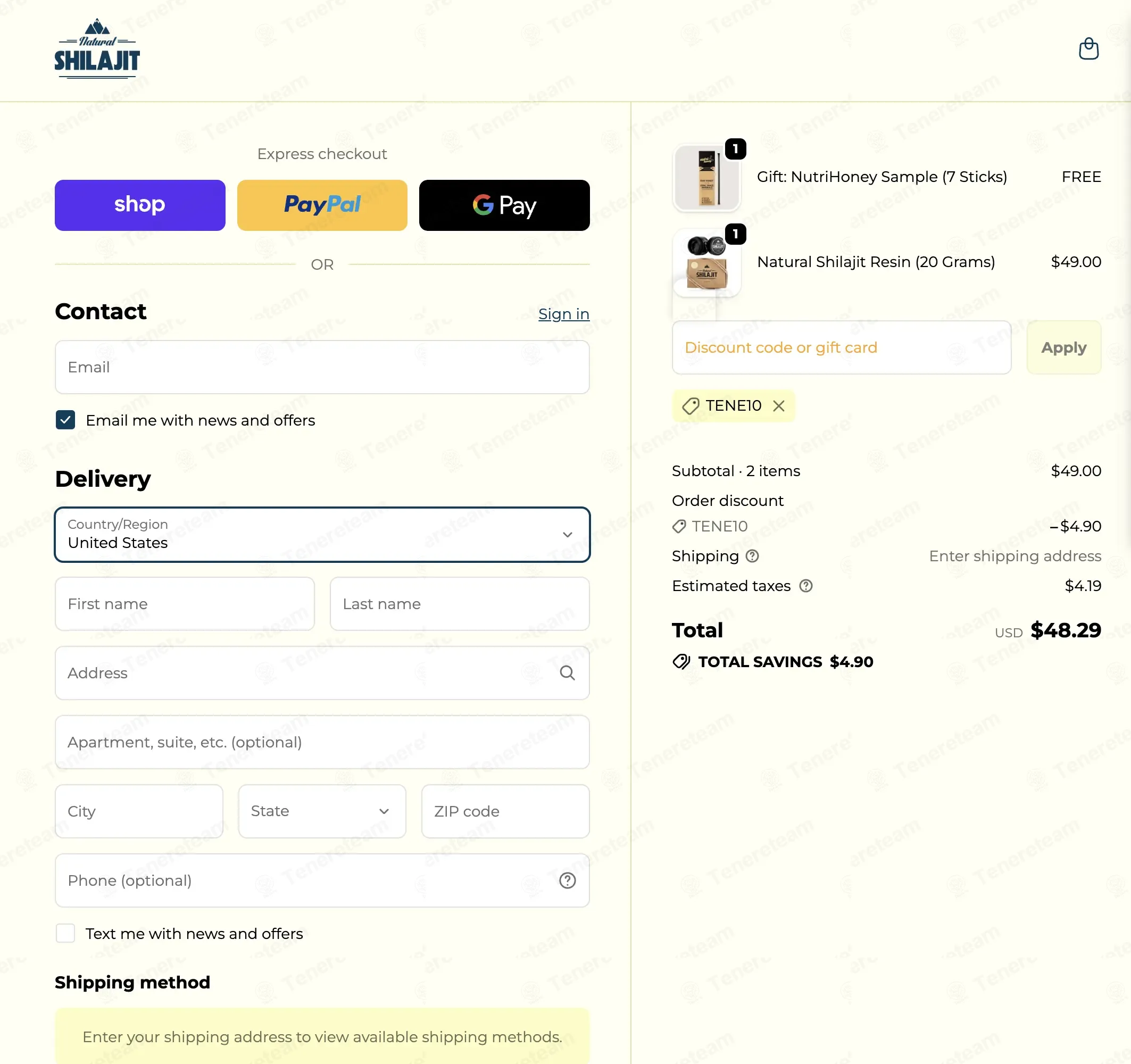Click into the First name field
The height and width of the screenshot is (1064, 1131).
pyautogui.click(x=185, y=604)
